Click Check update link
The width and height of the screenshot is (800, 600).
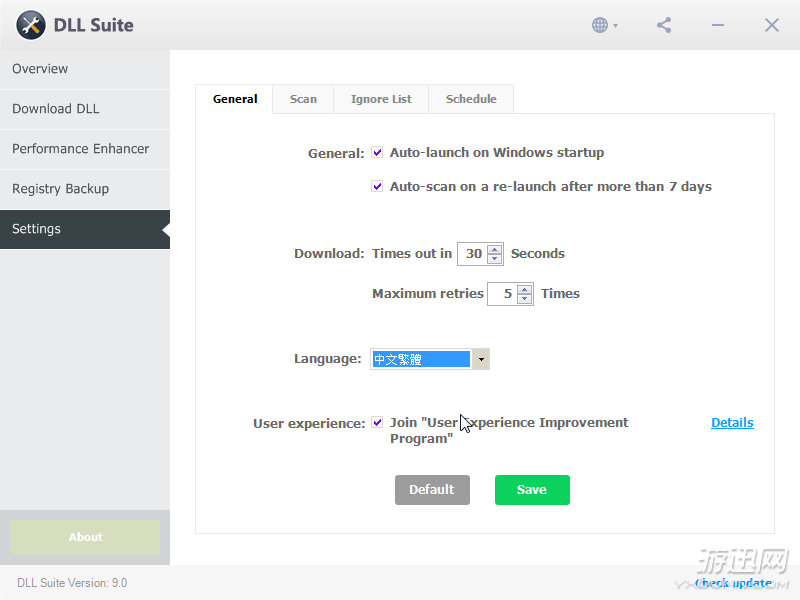coord(733,583)
